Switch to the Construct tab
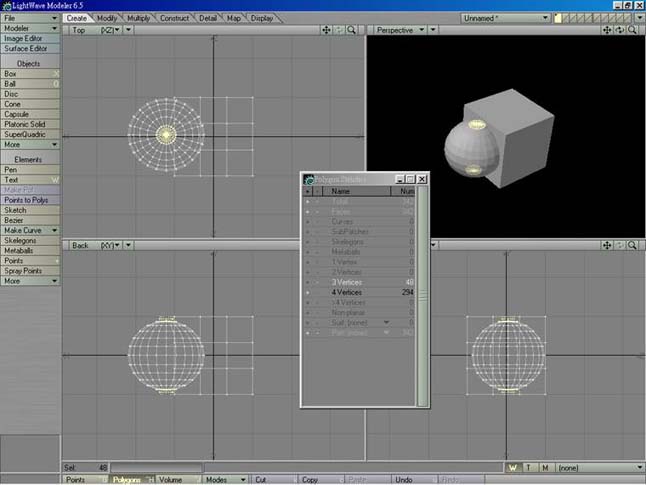 [174, 18]
